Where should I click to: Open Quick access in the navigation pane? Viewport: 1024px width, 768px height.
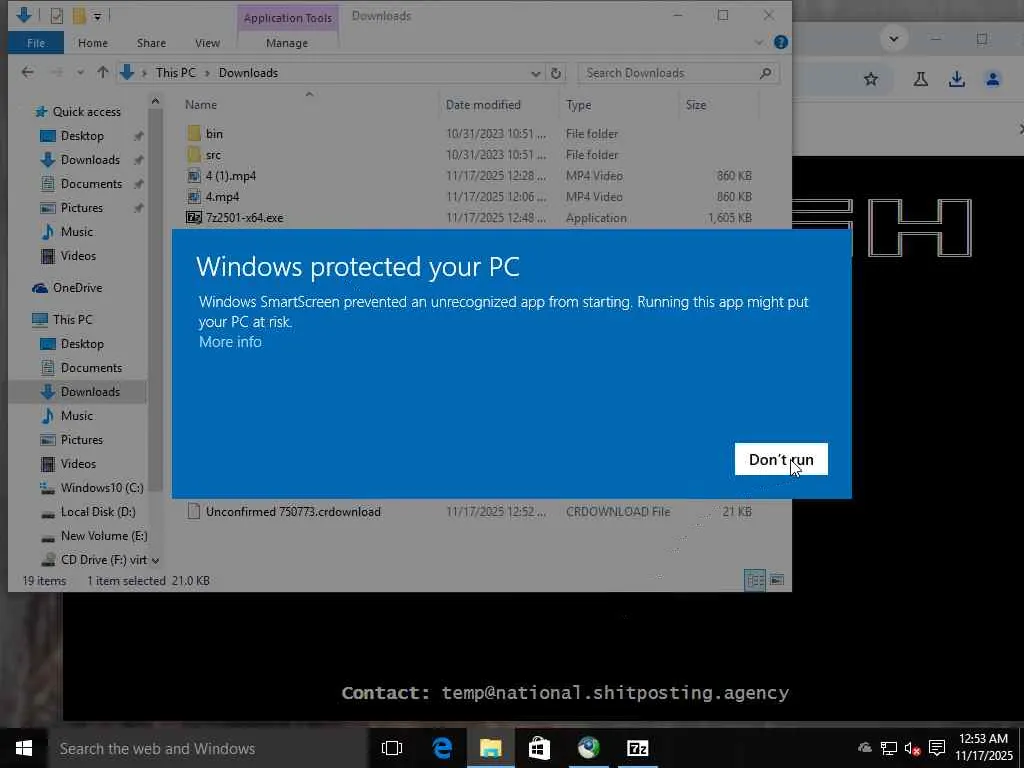pos(86,112)
